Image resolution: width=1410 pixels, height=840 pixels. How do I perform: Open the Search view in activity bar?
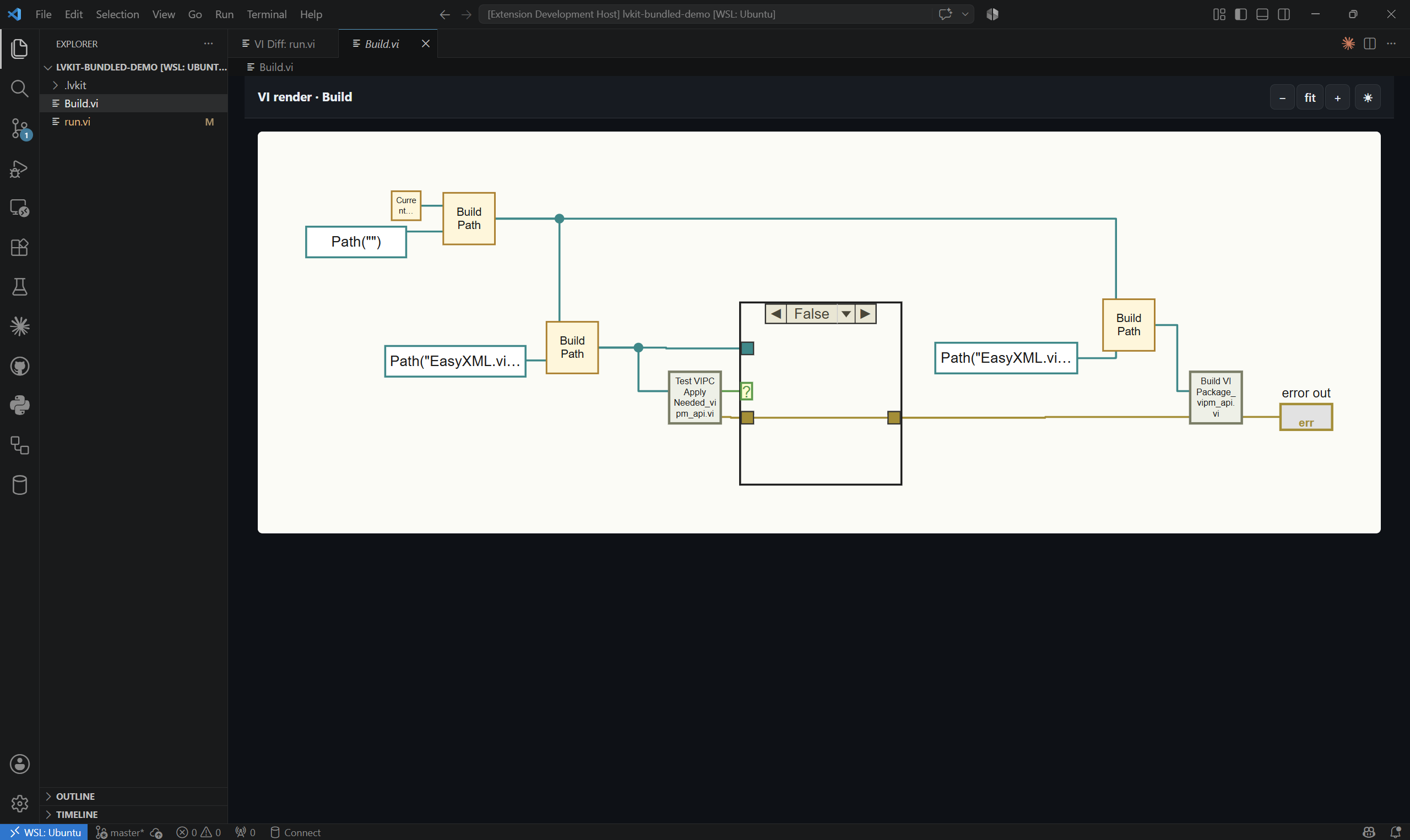(19, 89)
